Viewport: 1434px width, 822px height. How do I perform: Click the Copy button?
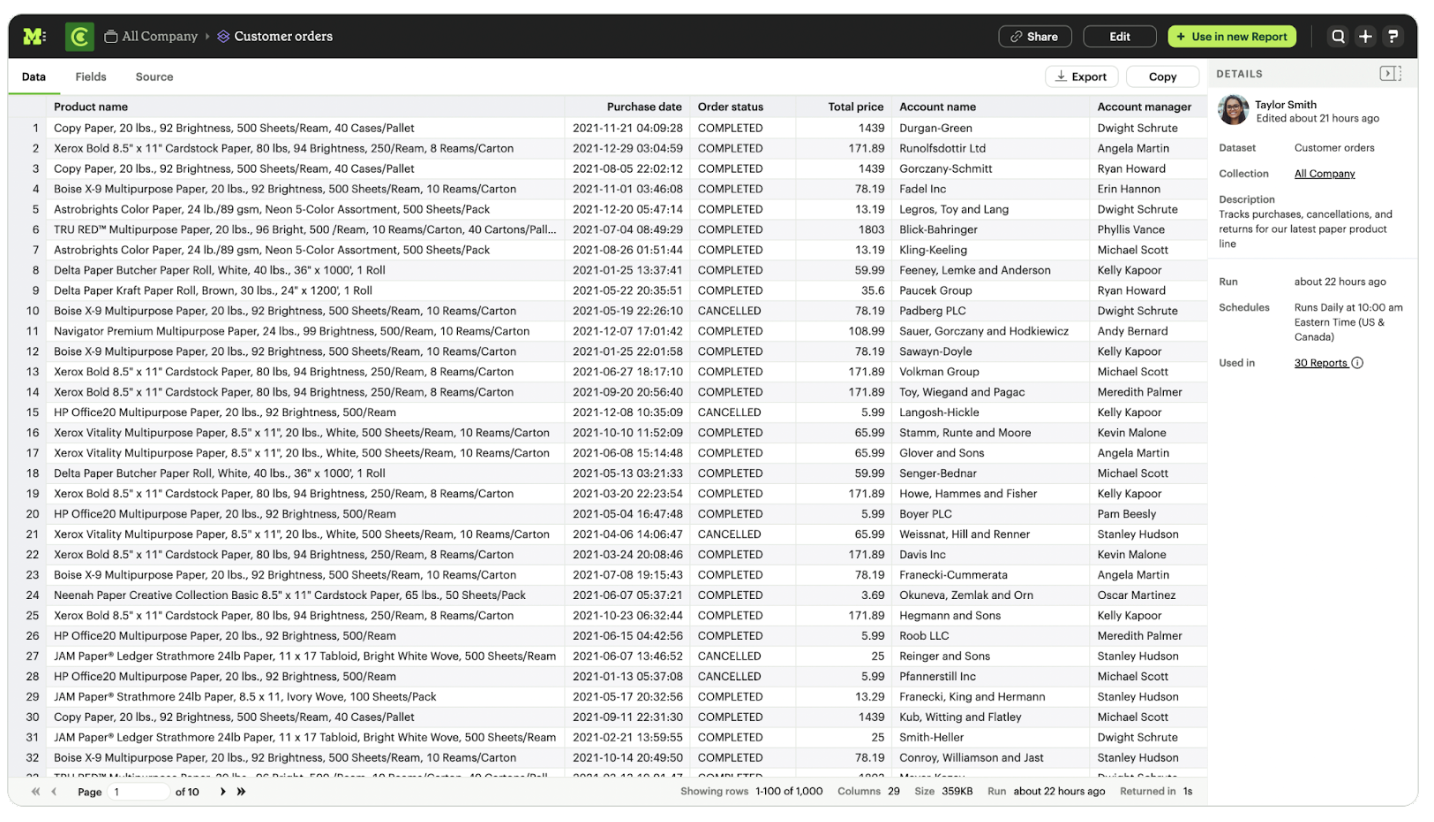point(1162,77)
